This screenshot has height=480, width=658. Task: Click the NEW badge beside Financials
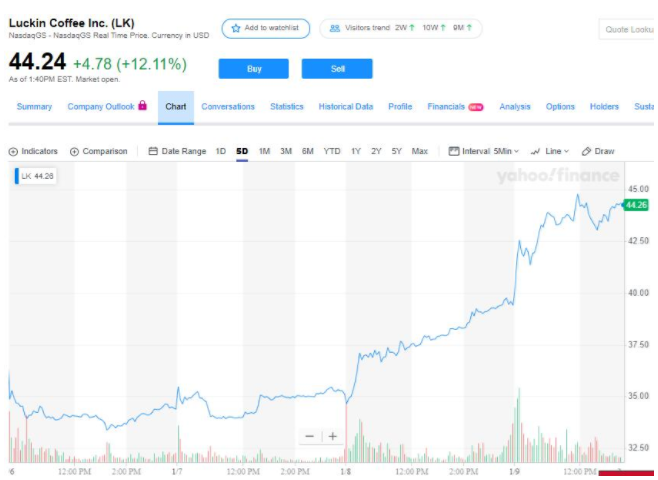click(x=475, y=107)
